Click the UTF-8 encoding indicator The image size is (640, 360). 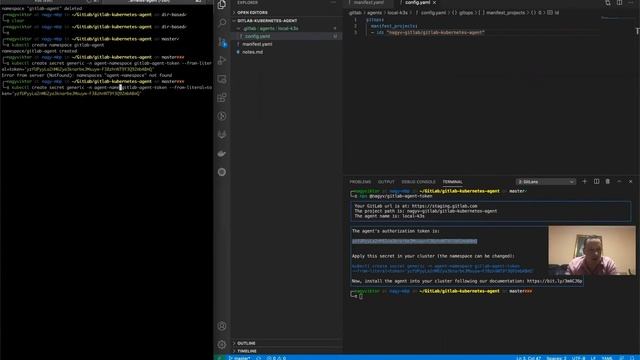pyautogui.click(x=578, y=358)
